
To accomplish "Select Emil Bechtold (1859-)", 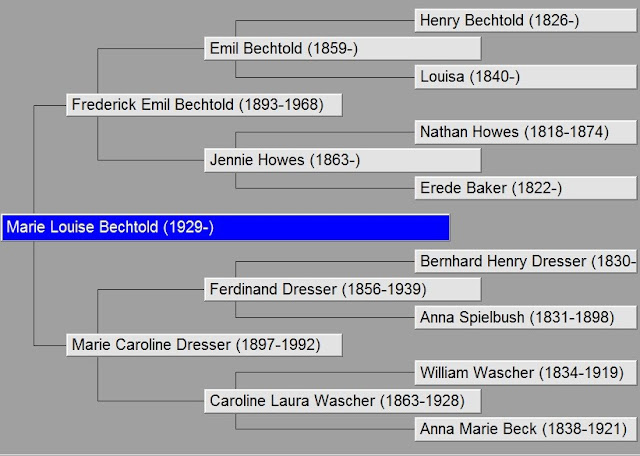I will 342,48.
